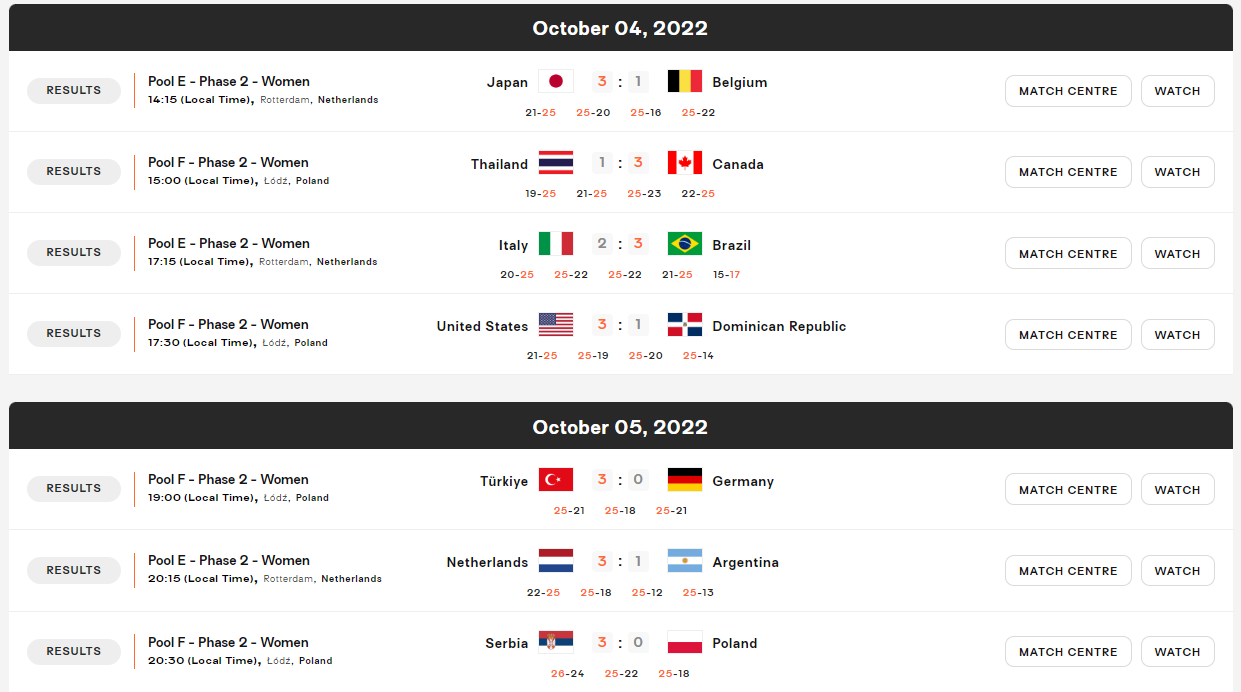Click the Italy vs Brazil score 2:3
The image size is (1241, 692).
coord(620,244)
